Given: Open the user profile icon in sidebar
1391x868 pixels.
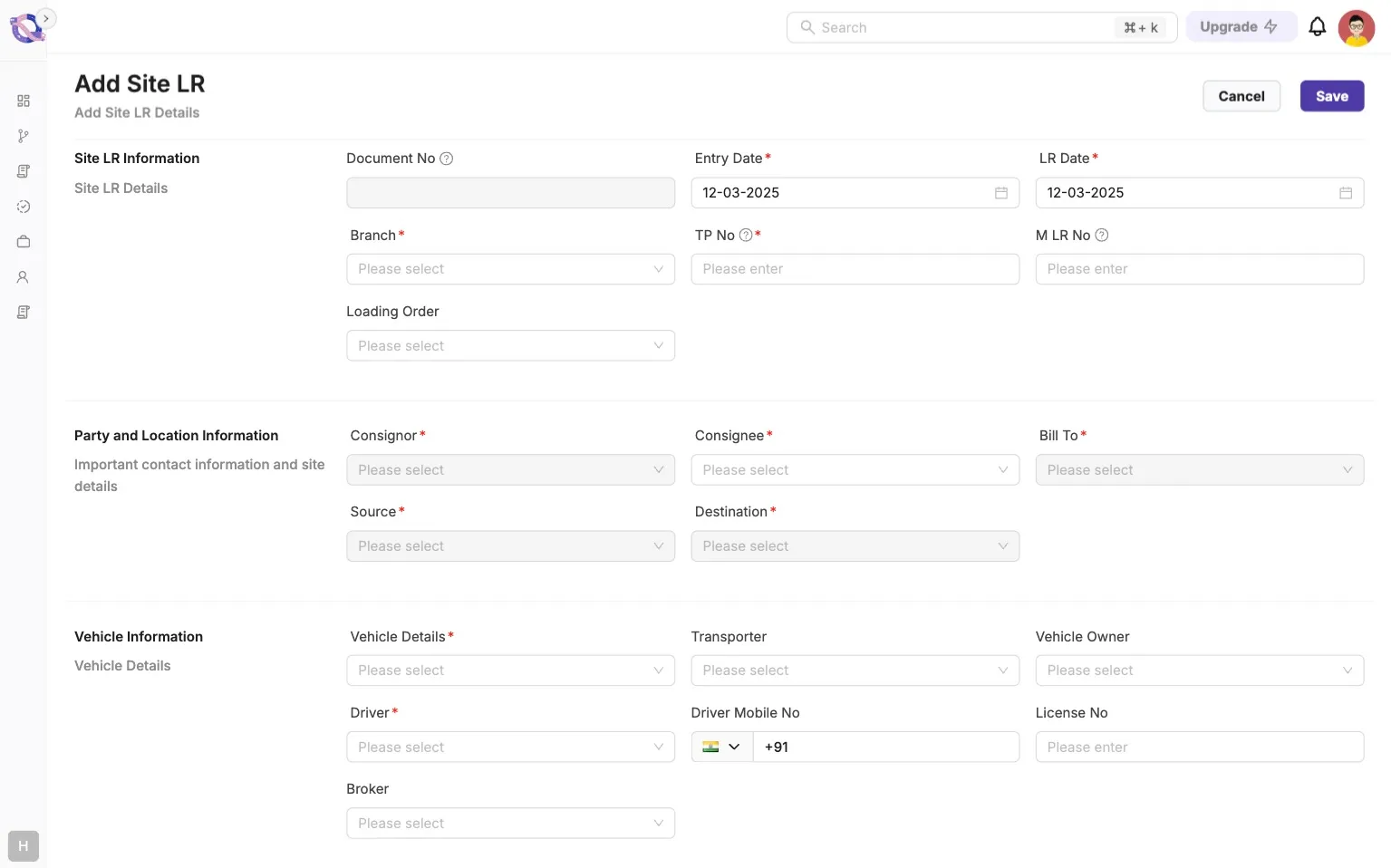Looking at the screenshot, I should (24, 277).
